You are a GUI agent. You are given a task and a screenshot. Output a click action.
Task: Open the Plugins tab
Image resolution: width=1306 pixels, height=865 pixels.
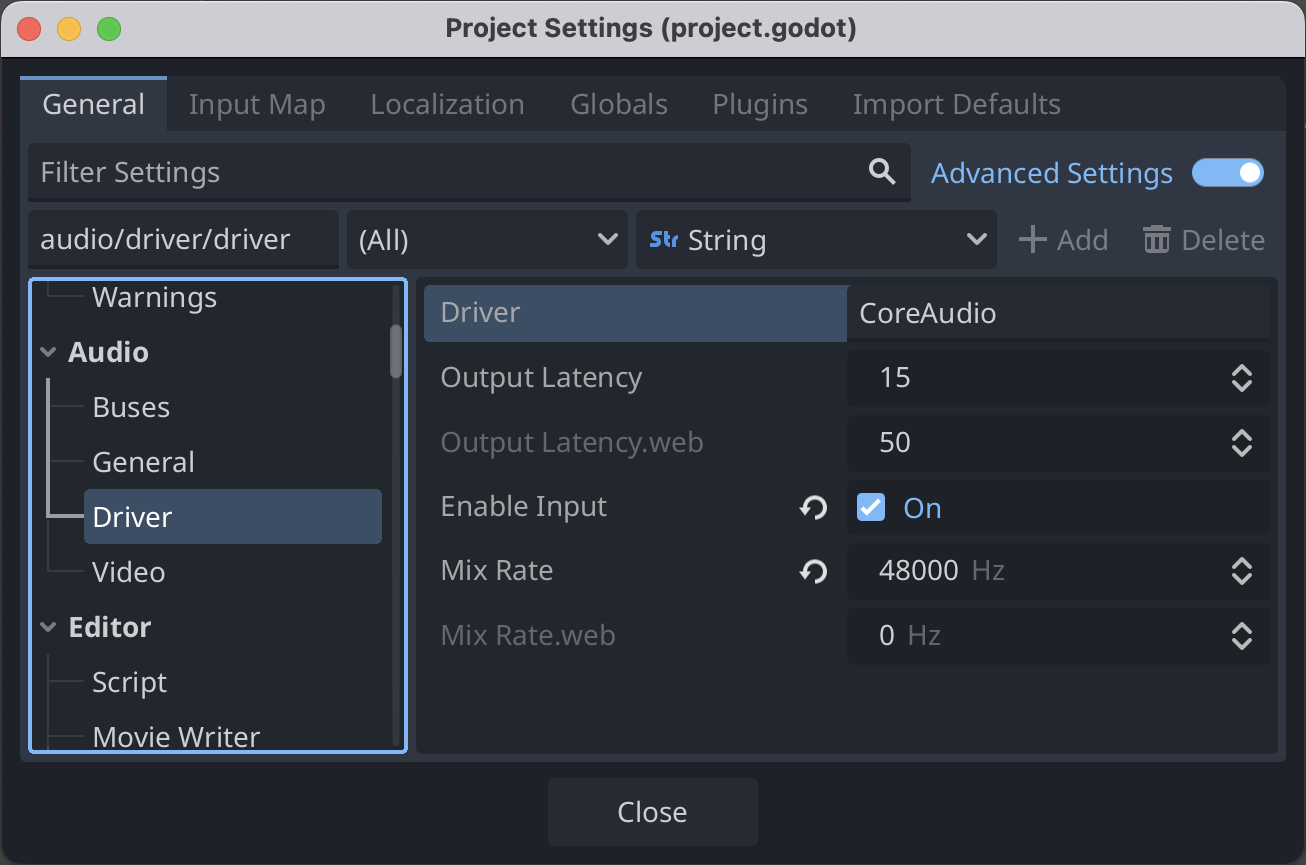coord(759,103)
